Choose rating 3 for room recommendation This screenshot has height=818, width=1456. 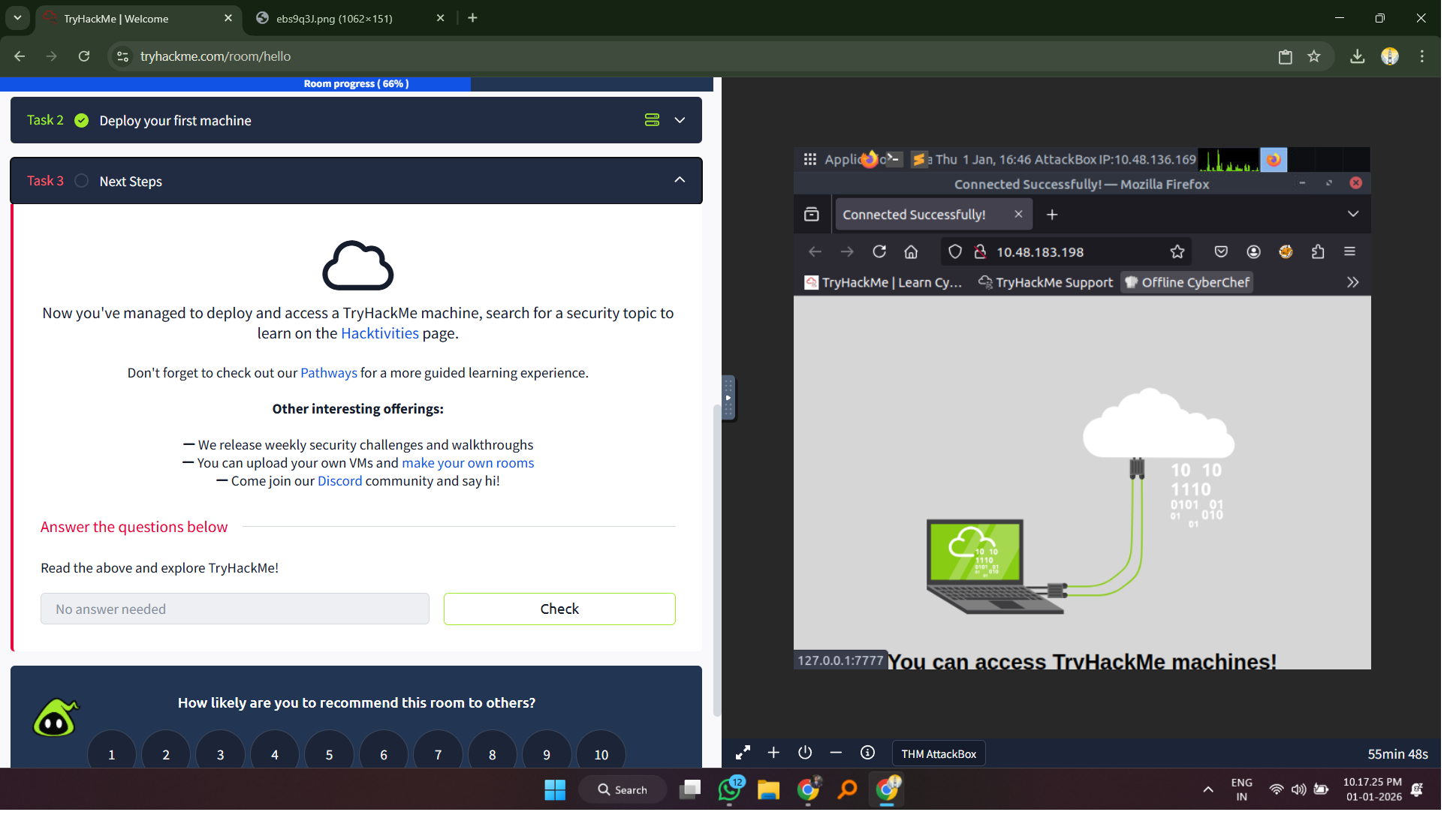tap(220, 753)
